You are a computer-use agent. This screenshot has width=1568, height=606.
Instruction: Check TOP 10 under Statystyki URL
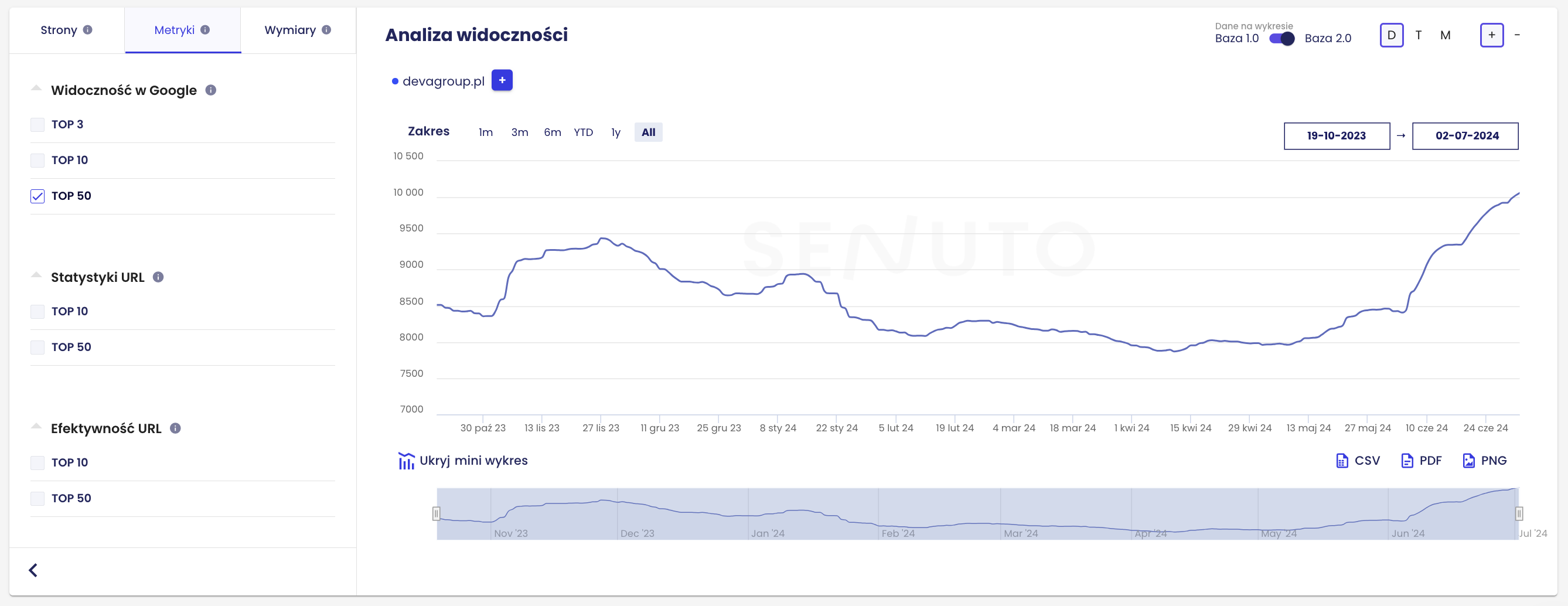38,312
